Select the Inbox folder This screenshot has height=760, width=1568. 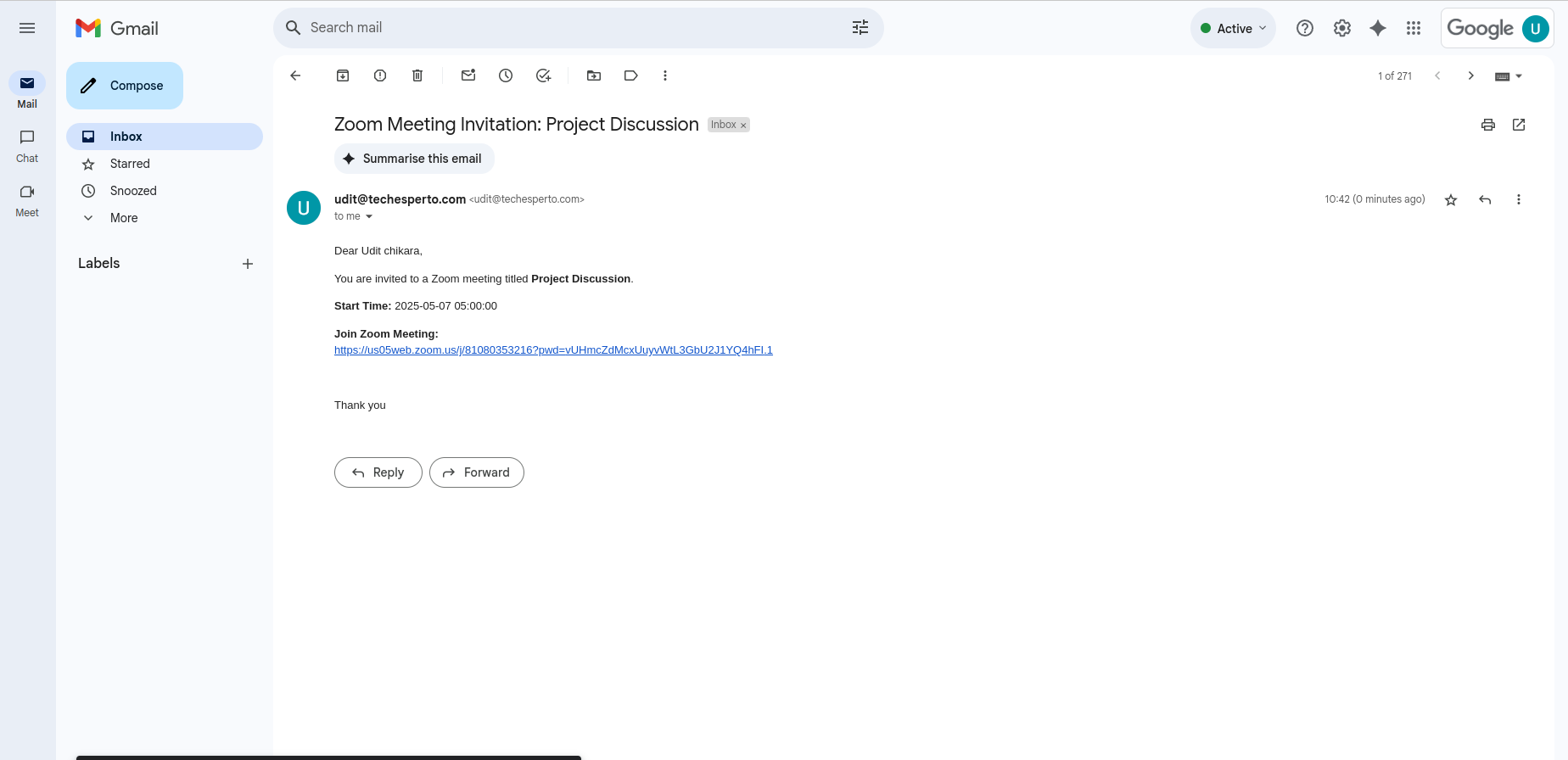[165, 137]
